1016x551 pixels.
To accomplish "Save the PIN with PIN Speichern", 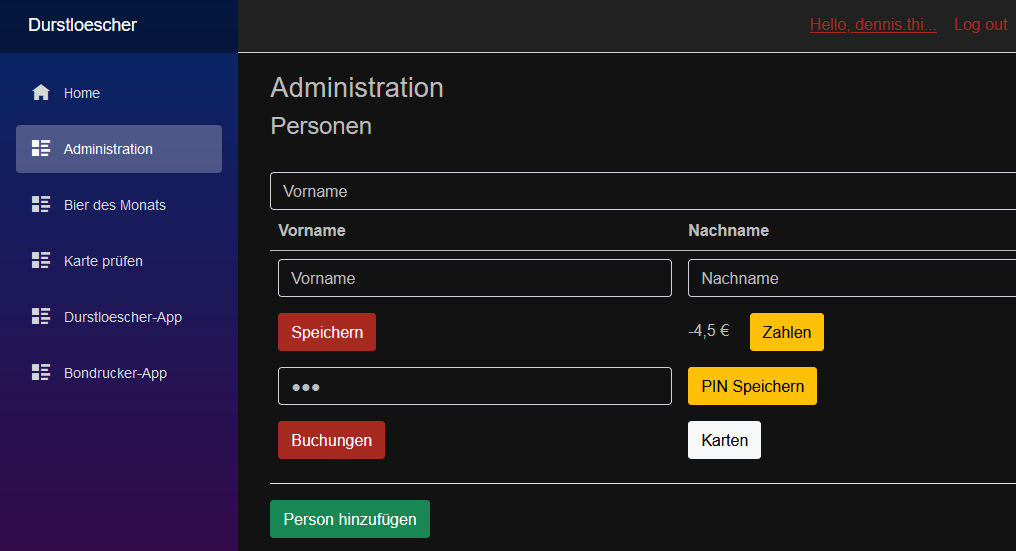I will coord(752,386).
